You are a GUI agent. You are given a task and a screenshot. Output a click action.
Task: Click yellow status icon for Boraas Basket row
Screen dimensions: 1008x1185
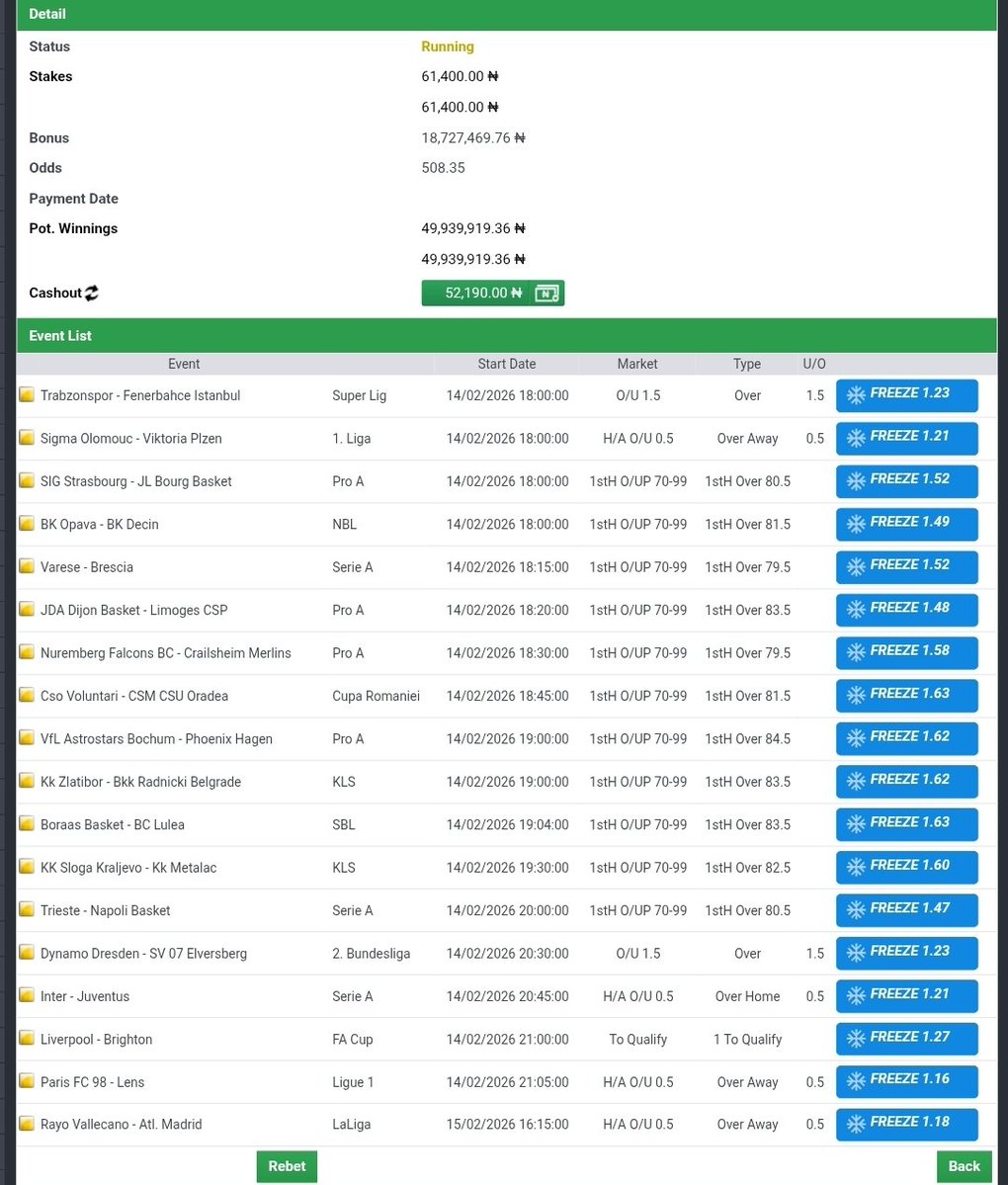[27, 823]
